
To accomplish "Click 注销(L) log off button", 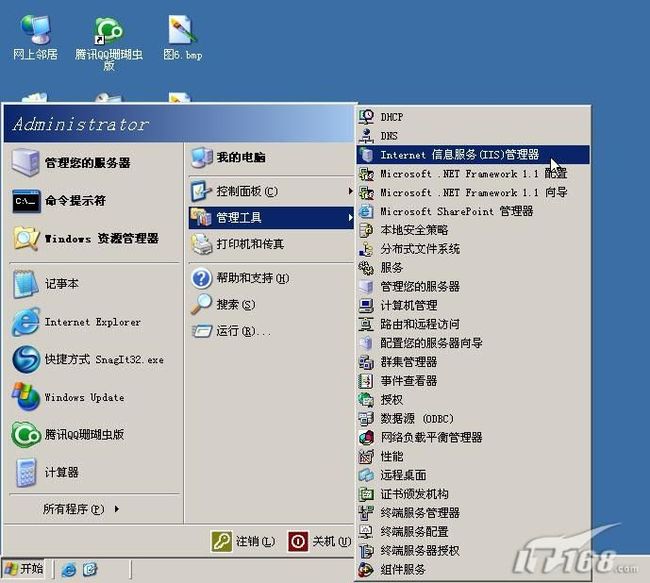I will [243, 542].
